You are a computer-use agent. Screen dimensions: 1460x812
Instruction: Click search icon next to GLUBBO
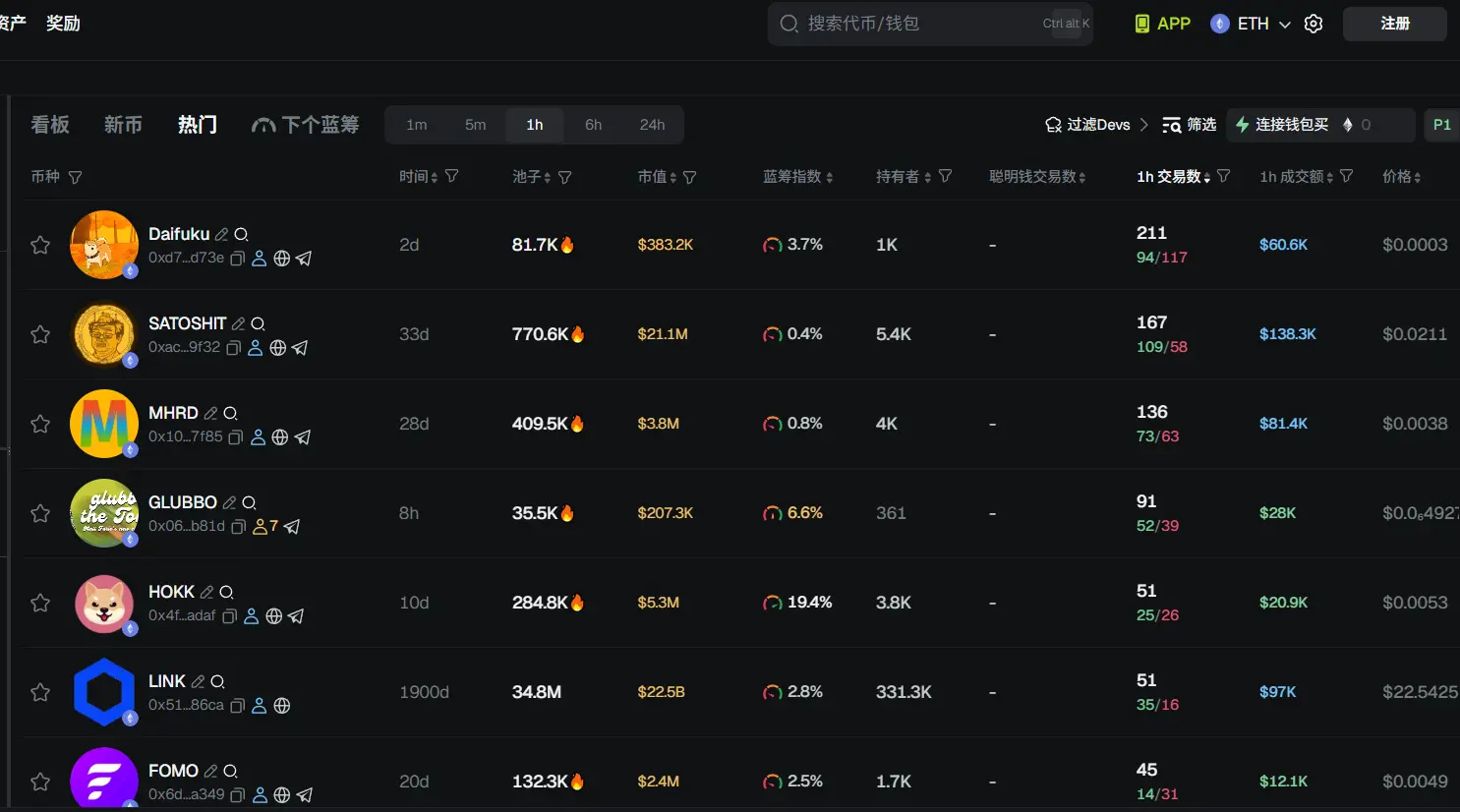point(249,503)
